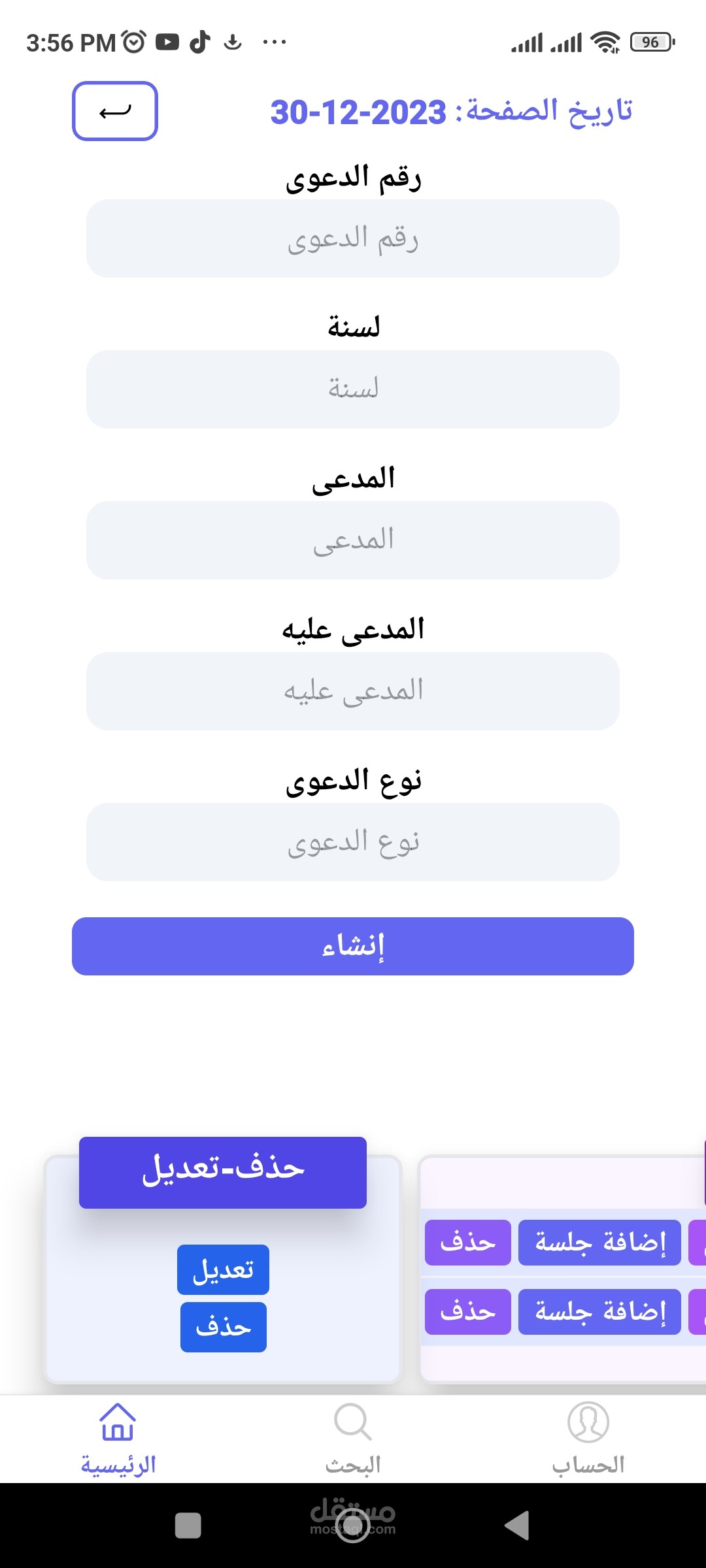Tap the back arrow button
The image size is (706, 1568).
point(115,111)
